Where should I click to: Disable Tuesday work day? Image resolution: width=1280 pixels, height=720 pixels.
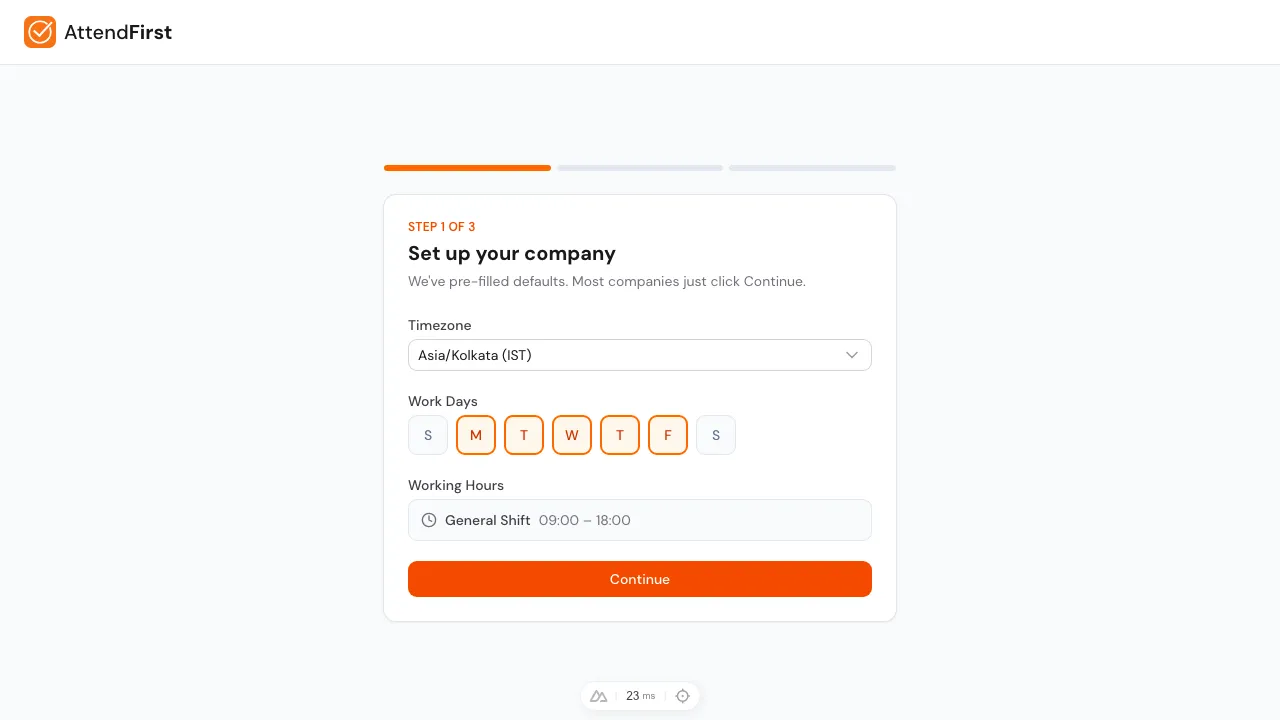pos(523,435)
